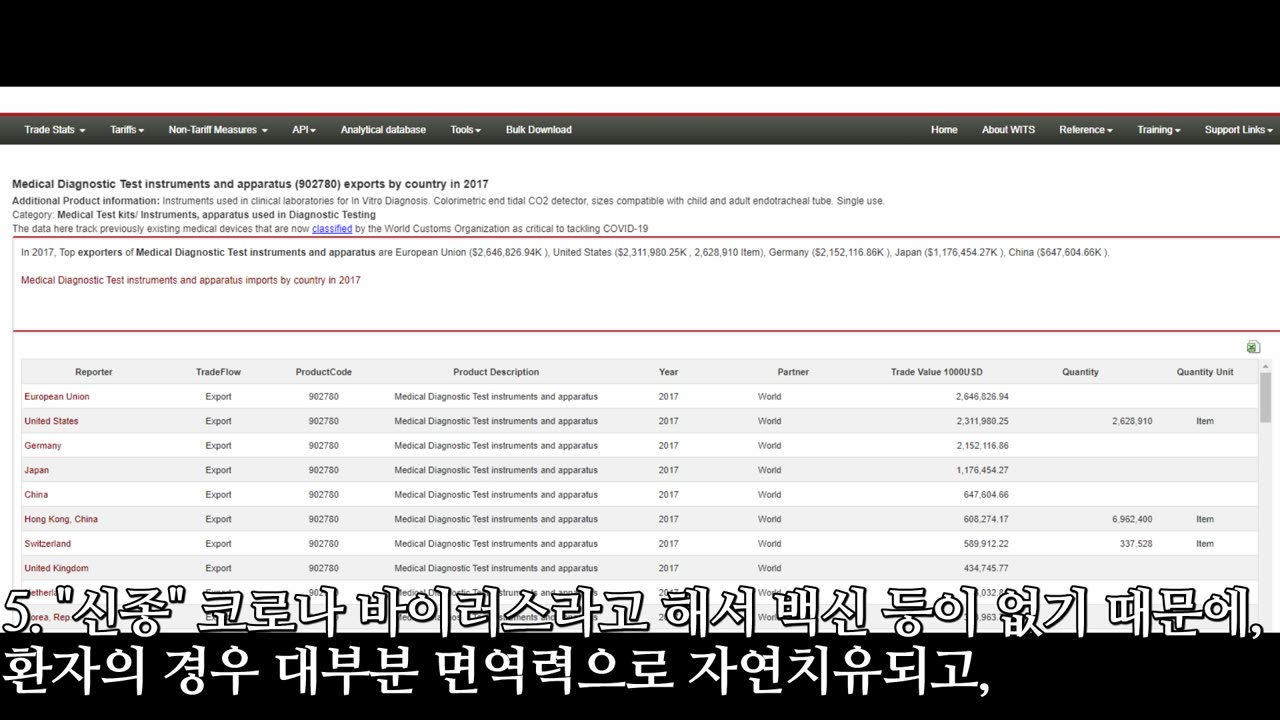The width and height of the screenshot is (1280, 720).
Task: Follow the 'classified' hyperlink
Action: (332, 229)
